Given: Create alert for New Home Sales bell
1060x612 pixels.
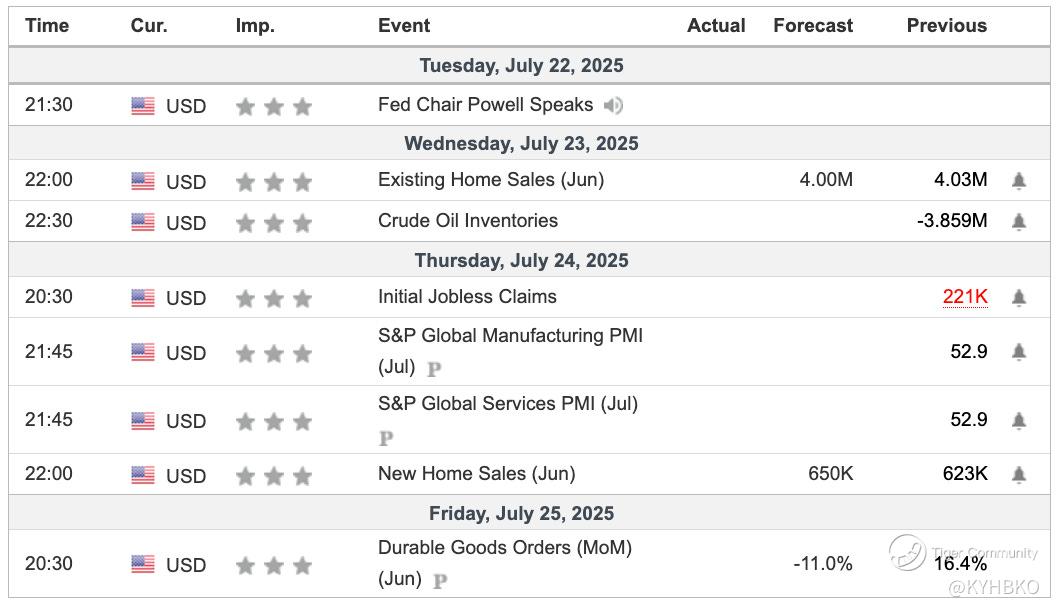Looking at the screenshot, I should click(1018, 474).
